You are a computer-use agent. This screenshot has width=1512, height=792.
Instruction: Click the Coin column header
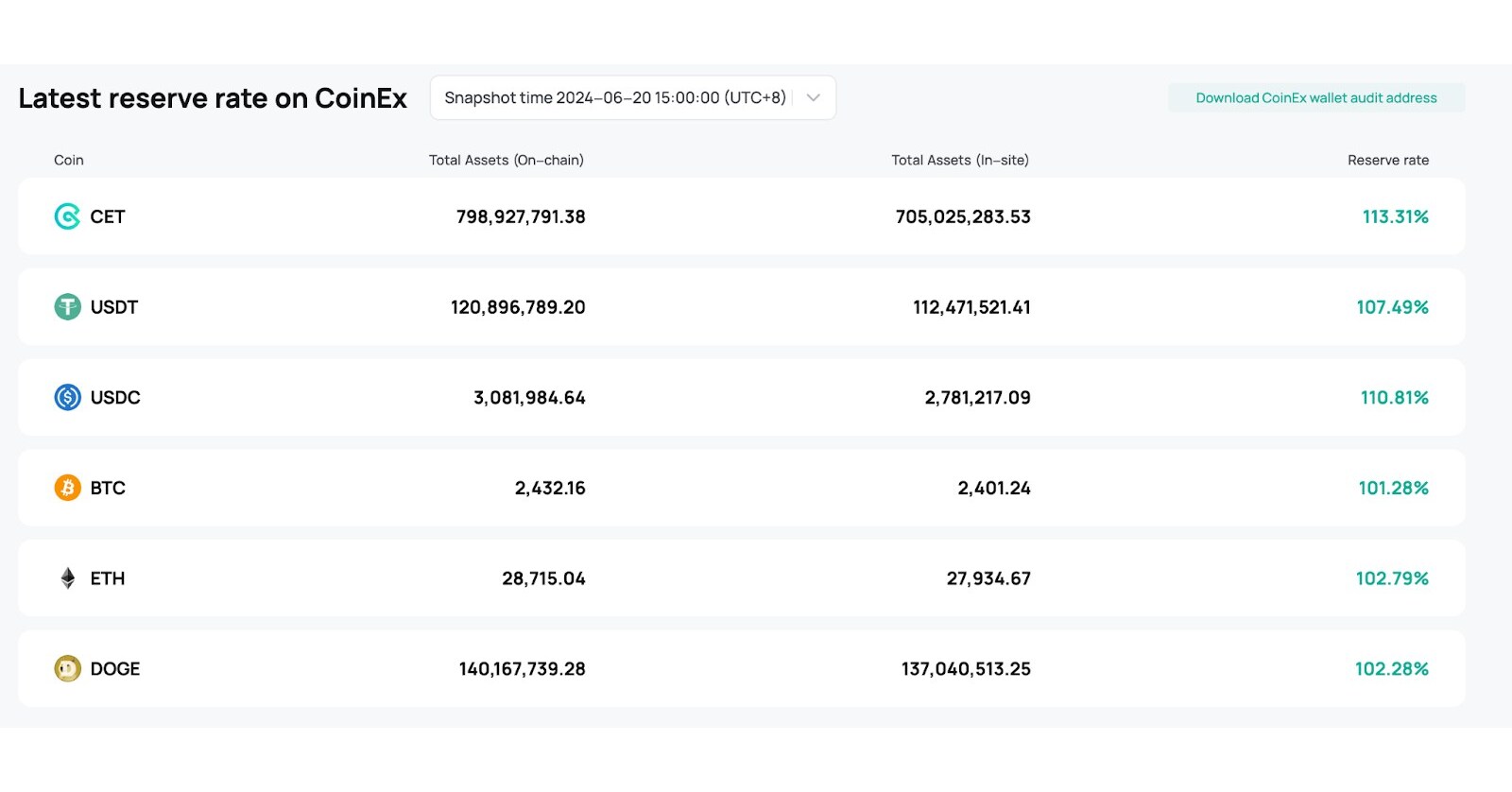[x=69, y=161]
